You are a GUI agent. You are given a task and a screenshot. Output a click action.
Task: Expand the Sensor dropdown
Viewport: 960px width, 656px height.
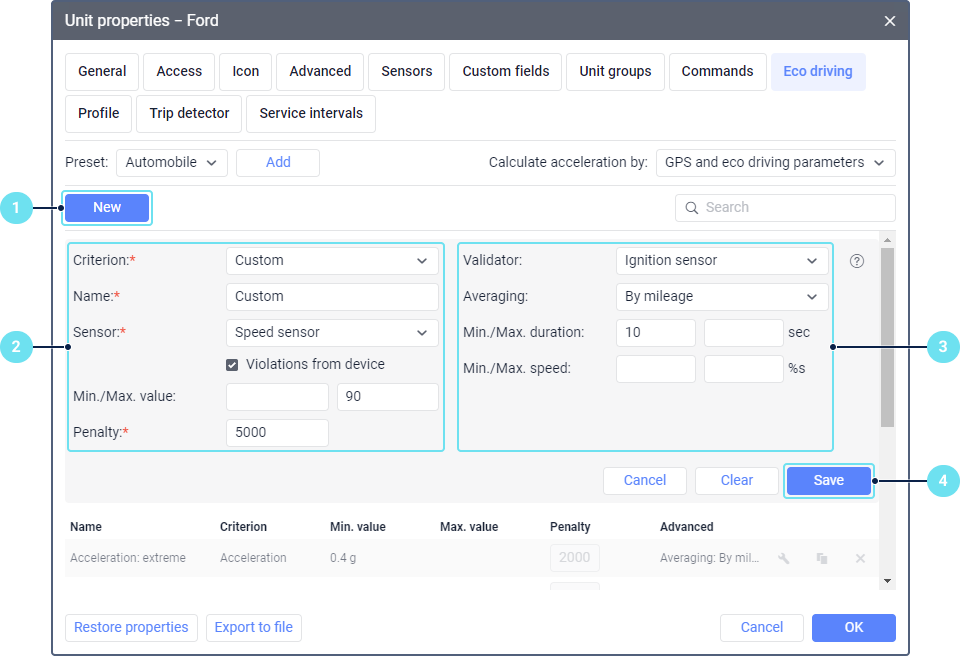point(332,333)
